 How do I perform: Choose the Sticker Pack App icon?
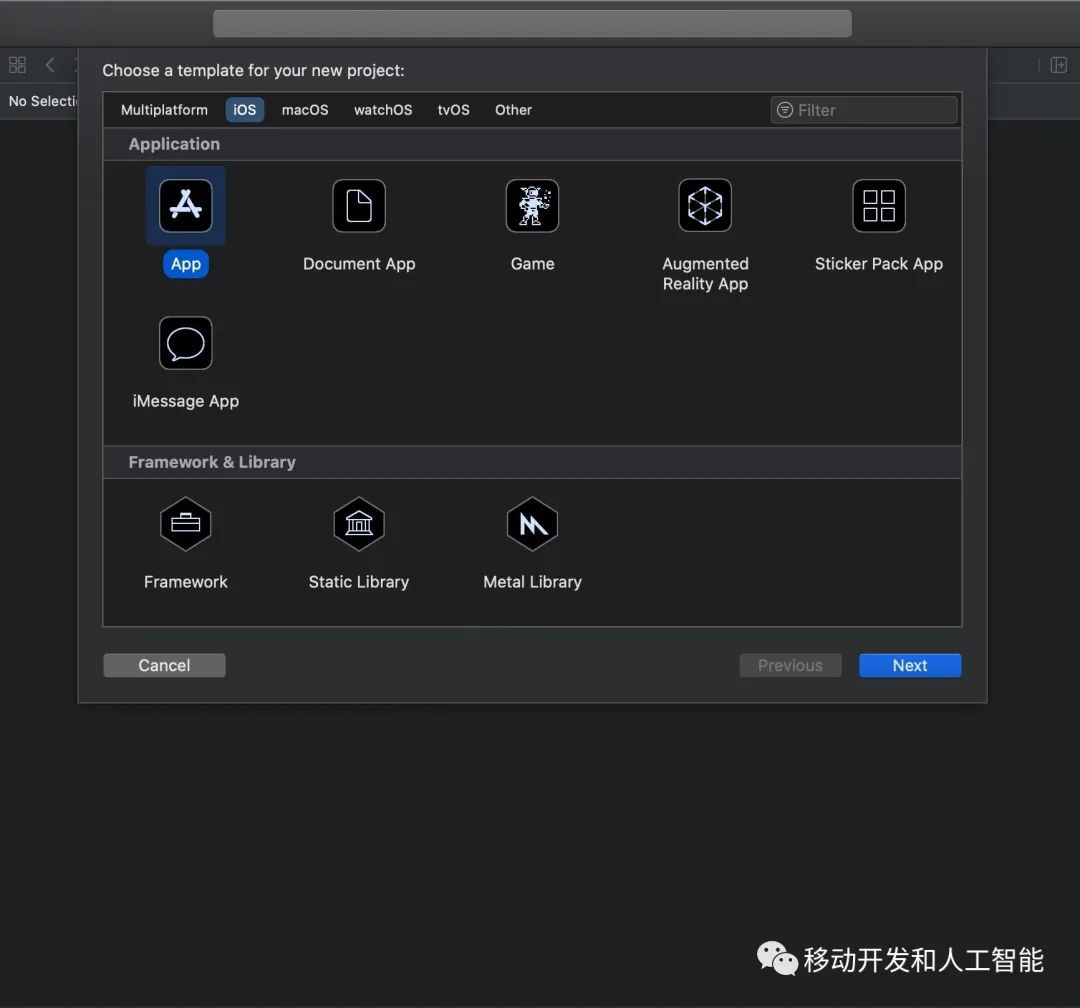[x=879, y=205]
